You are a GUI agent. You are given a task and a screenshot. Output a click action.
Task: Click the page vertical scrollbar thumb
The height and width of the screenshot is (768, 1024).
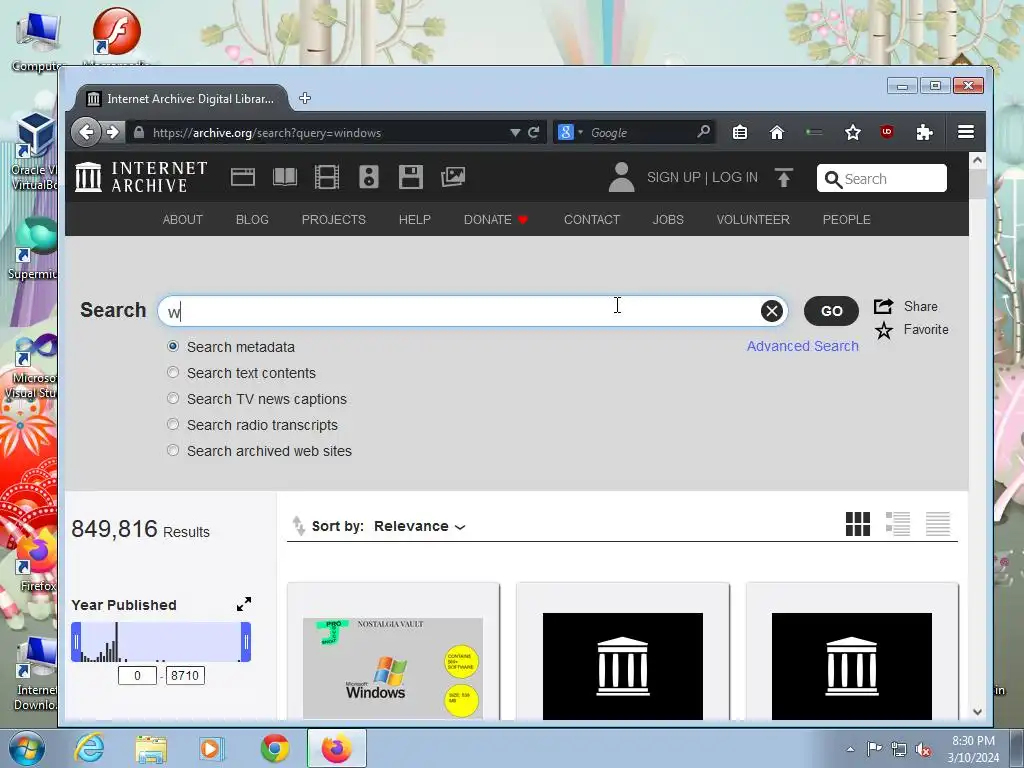coord(977,184)
